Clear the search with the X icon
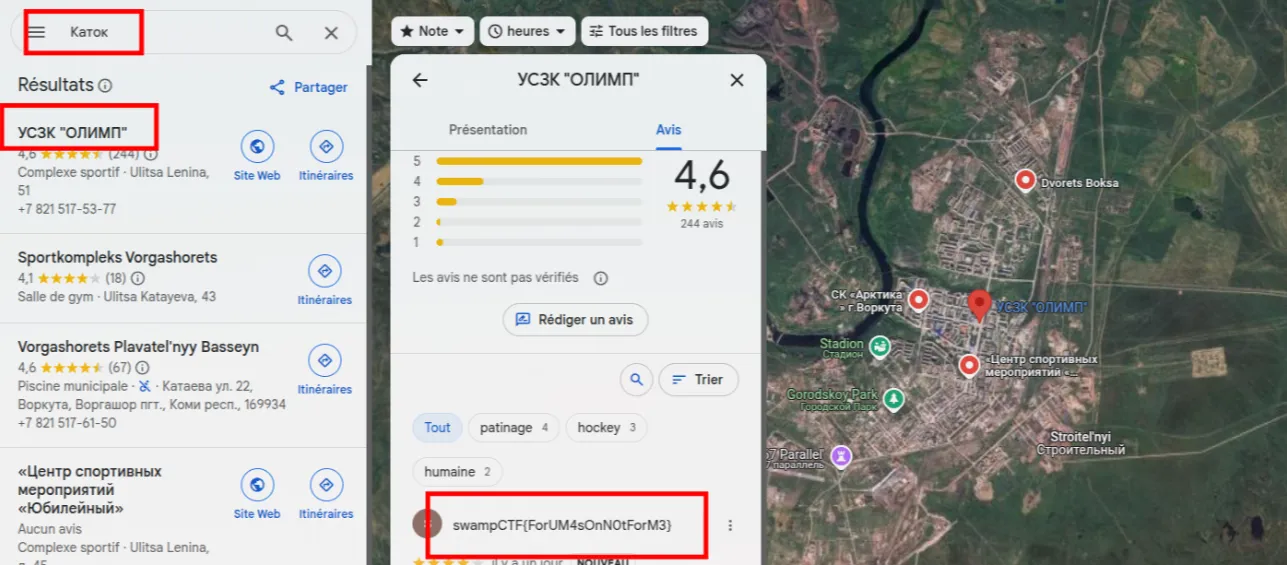Image resolution: width=1287 pixels, height=565 pixels. click(x=331, y=33)
